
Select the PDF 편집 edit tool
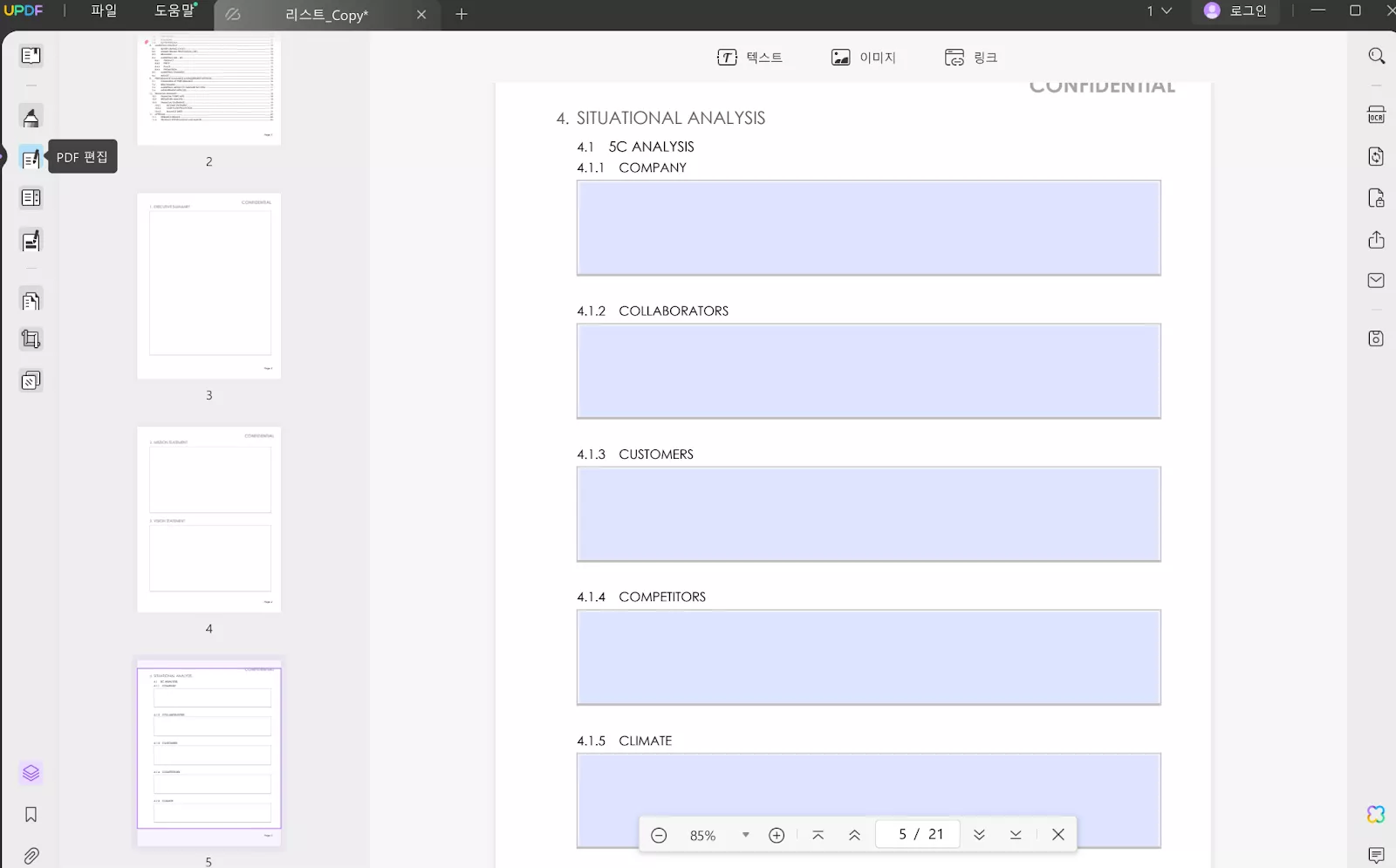tap(31, 158)
